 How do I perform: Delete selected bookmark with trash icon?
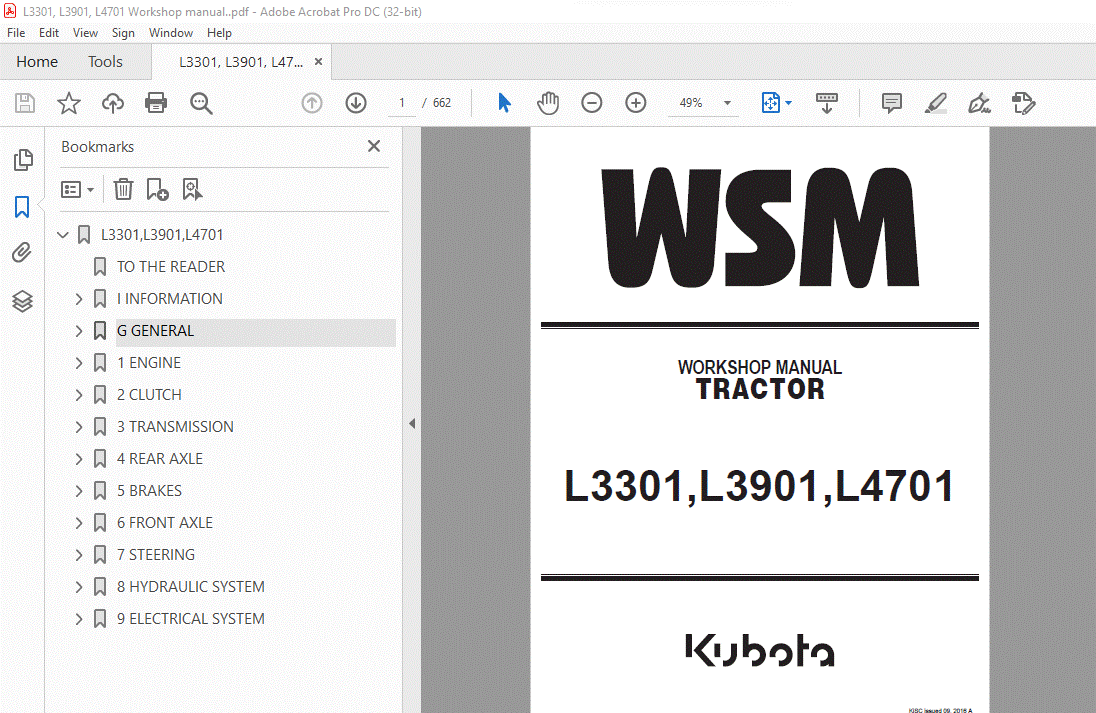123,189
